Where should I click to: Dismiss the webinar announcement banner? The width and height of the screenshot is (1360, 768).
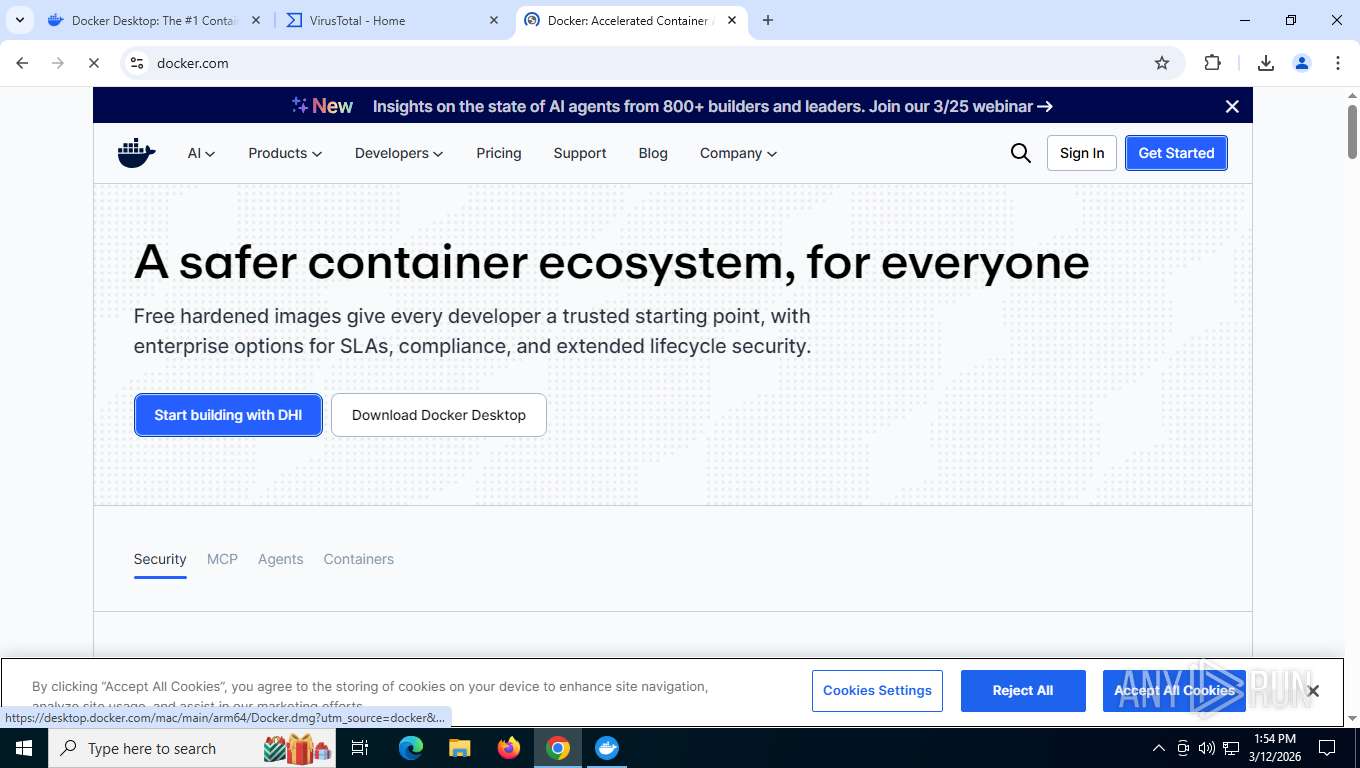tap(1232, 106)
